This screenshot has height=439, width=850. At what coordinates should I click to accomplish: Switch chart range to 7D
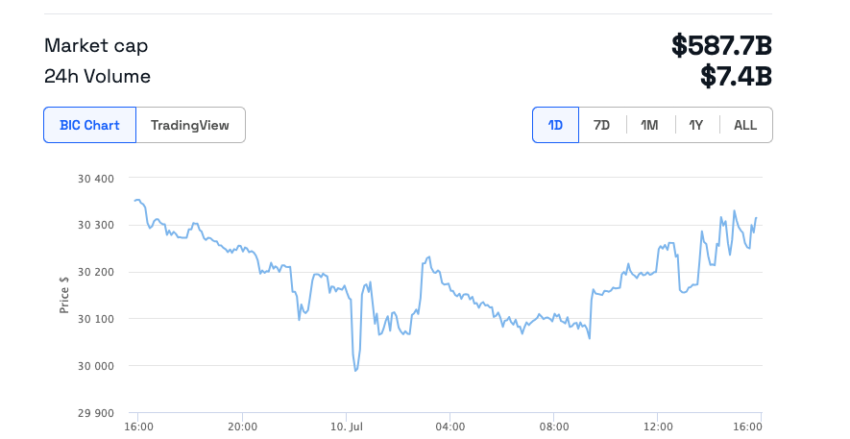[601, 125]
